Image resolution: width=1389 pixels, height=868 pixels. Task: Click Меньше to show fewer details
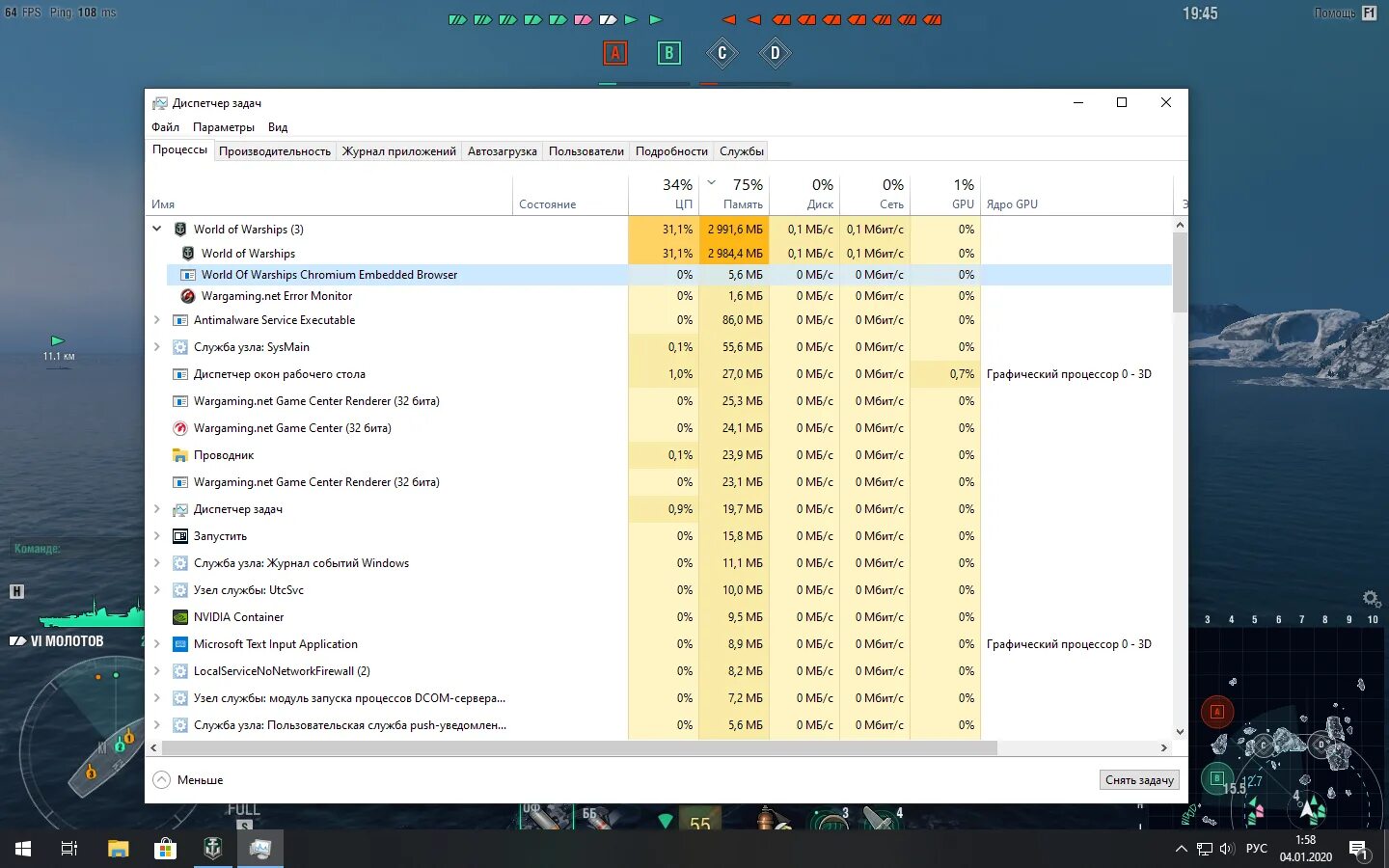click(189, 780)
